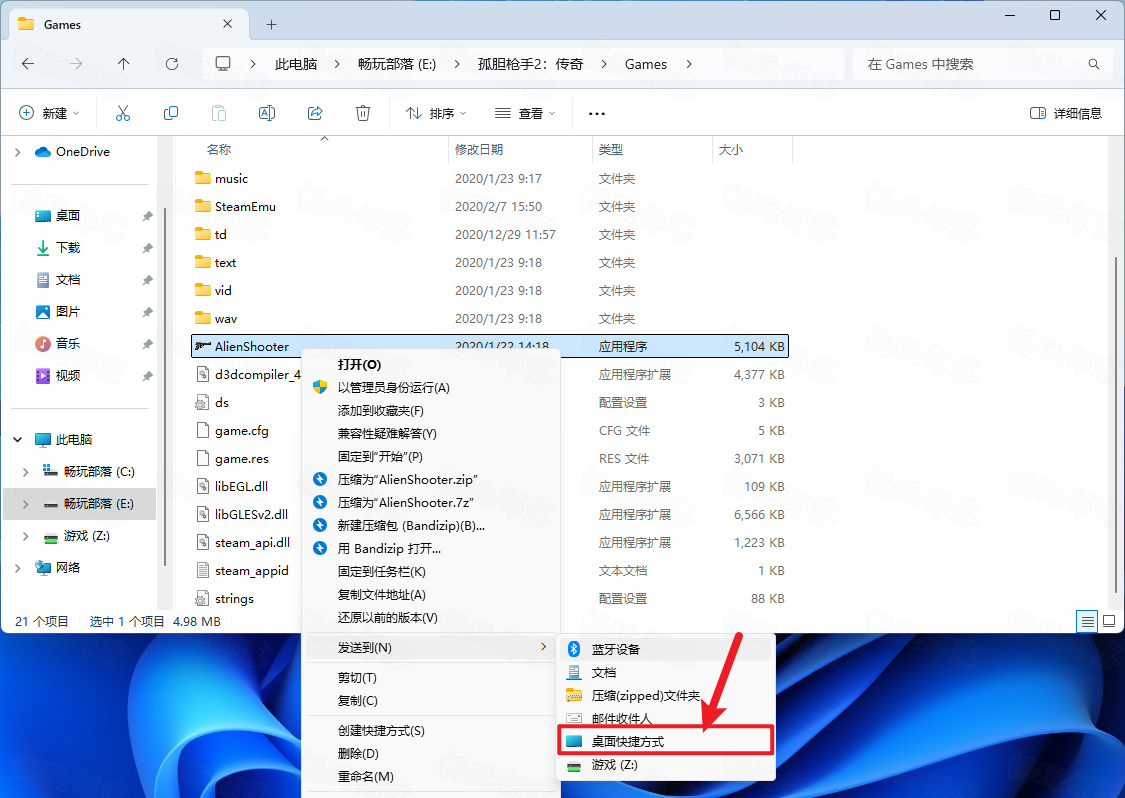Switch to large thumbnails view icon
The width and height of the screenshot is (1125, 798).
(1109, 621)
